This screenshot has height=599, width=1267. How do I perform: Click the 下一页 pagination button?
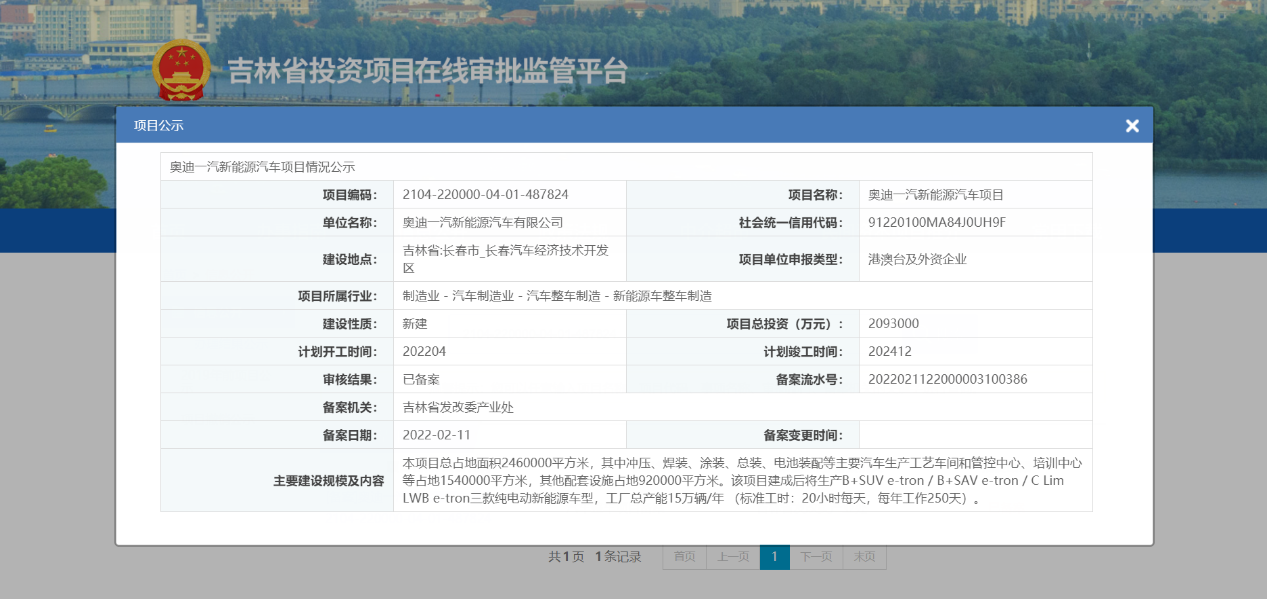tap(816, 557)
